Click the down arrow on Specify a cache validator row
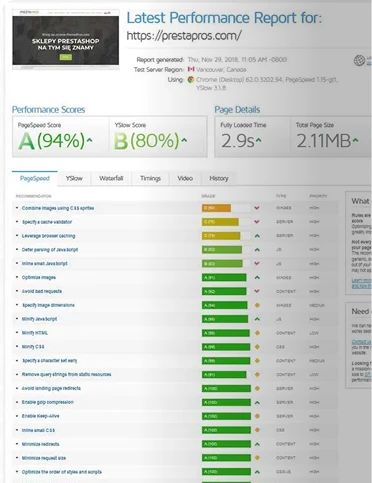Screen dimensions: 372x483 coord(257,222)
